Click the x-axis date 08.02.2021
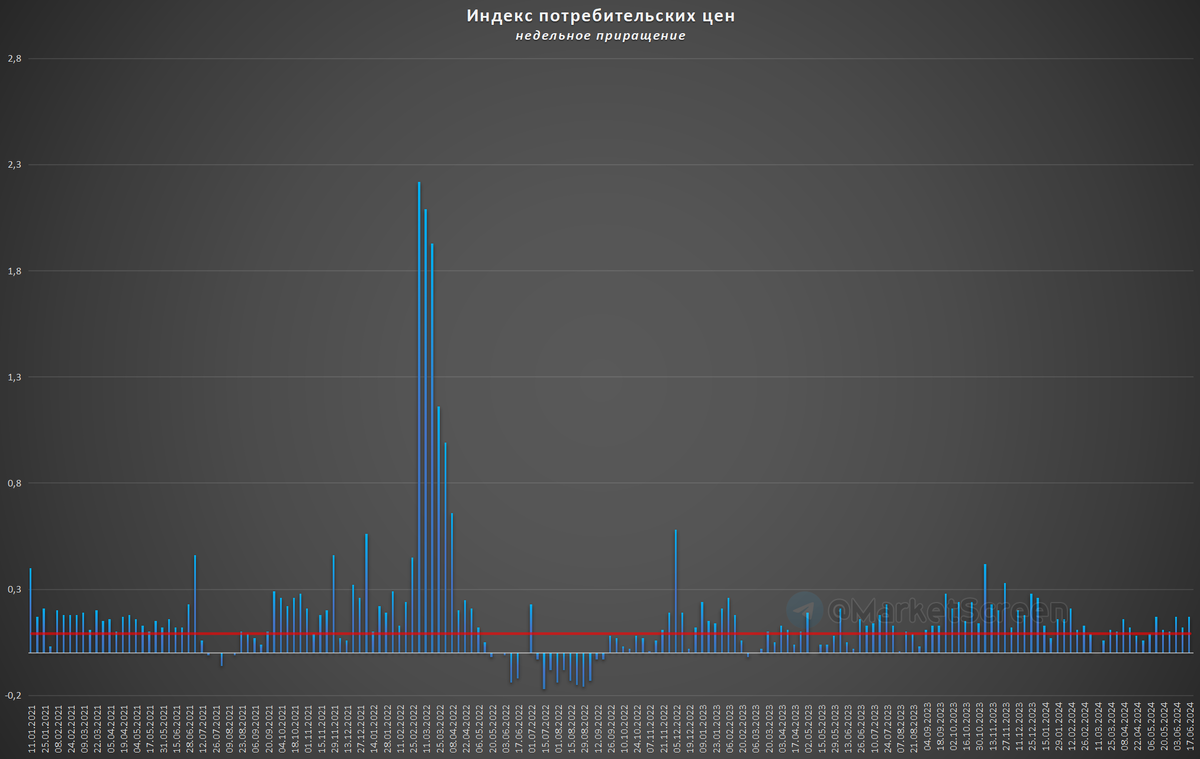The image size is (1200, 759). tap(57, 727)
